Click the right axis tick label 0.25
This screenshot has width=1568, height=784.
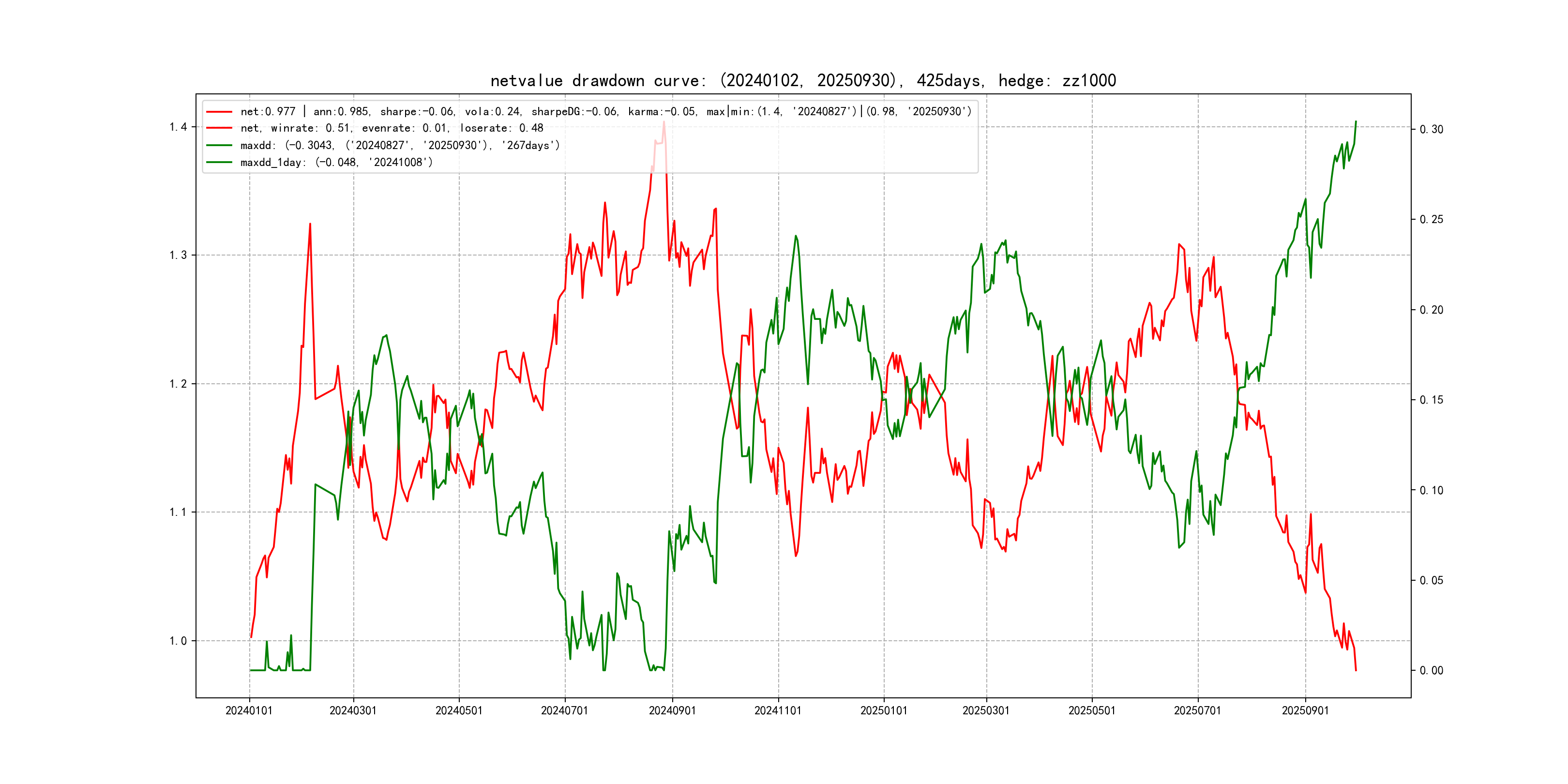point(1431,220)
